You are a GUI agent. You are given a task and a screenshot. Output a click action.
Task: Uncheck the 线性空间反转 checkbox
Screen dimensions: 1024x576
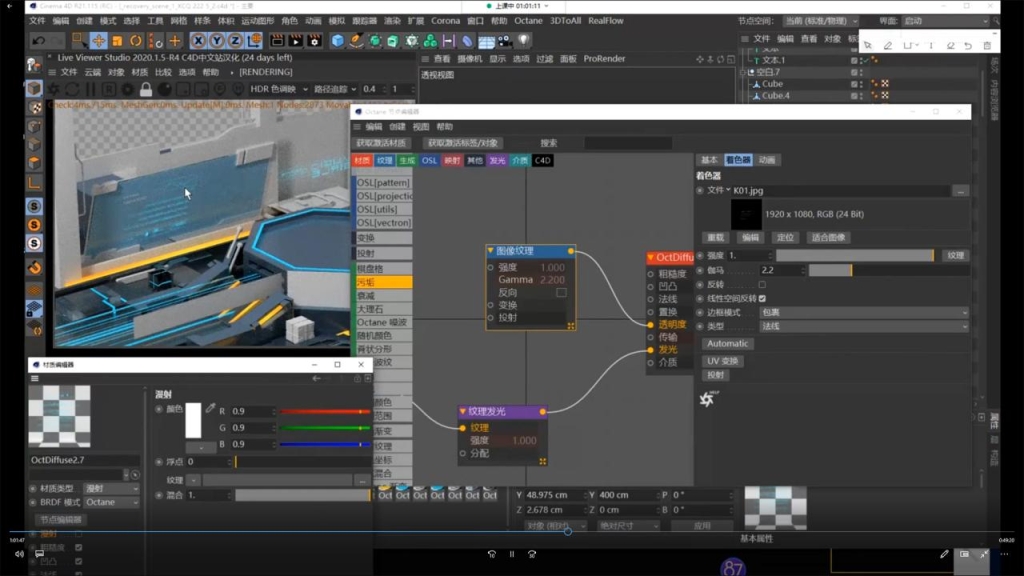pyautogui.click(x=761, y=299)
